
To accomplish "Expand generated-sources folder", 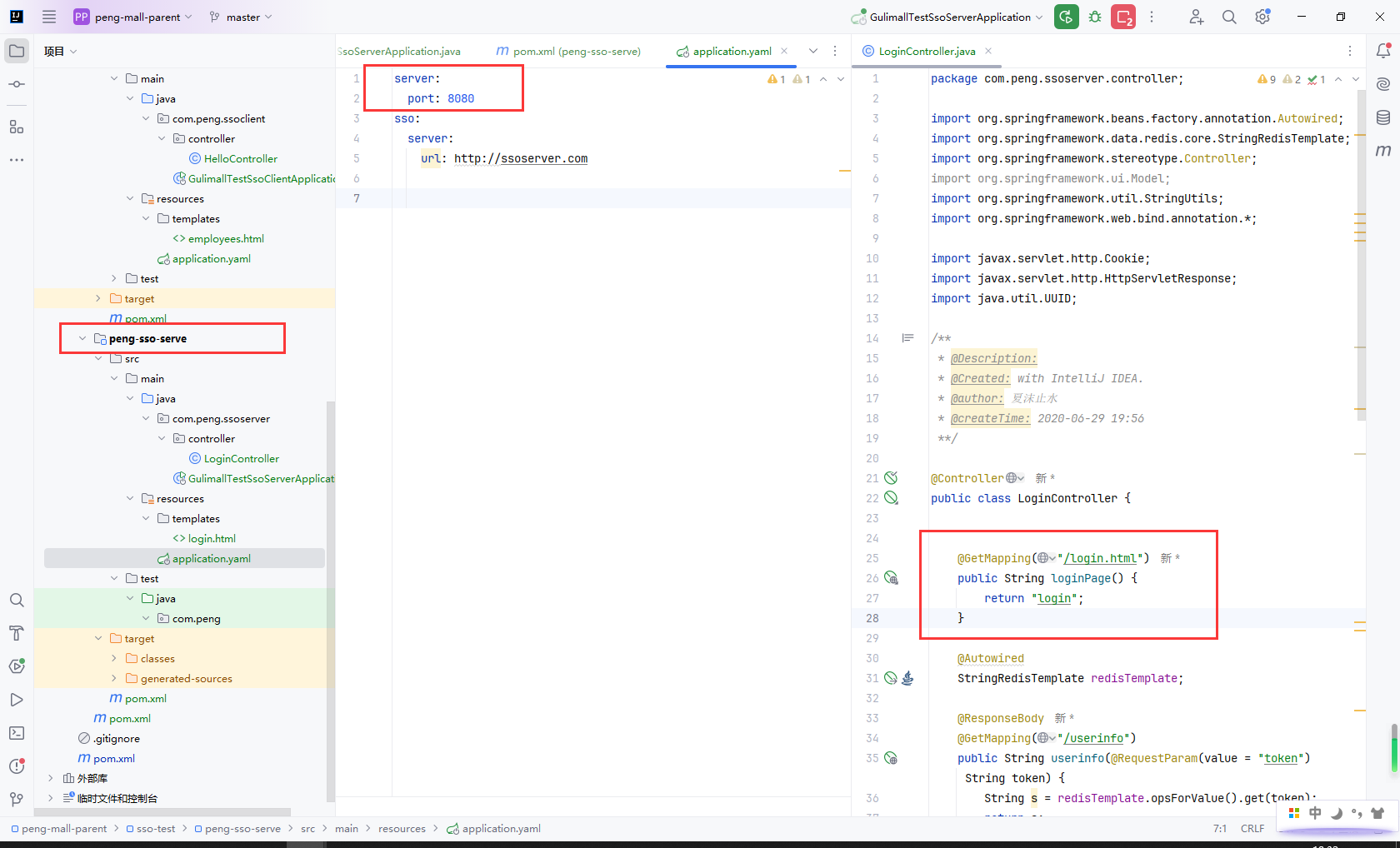I will pyautogui.click(x=114, y=678).
